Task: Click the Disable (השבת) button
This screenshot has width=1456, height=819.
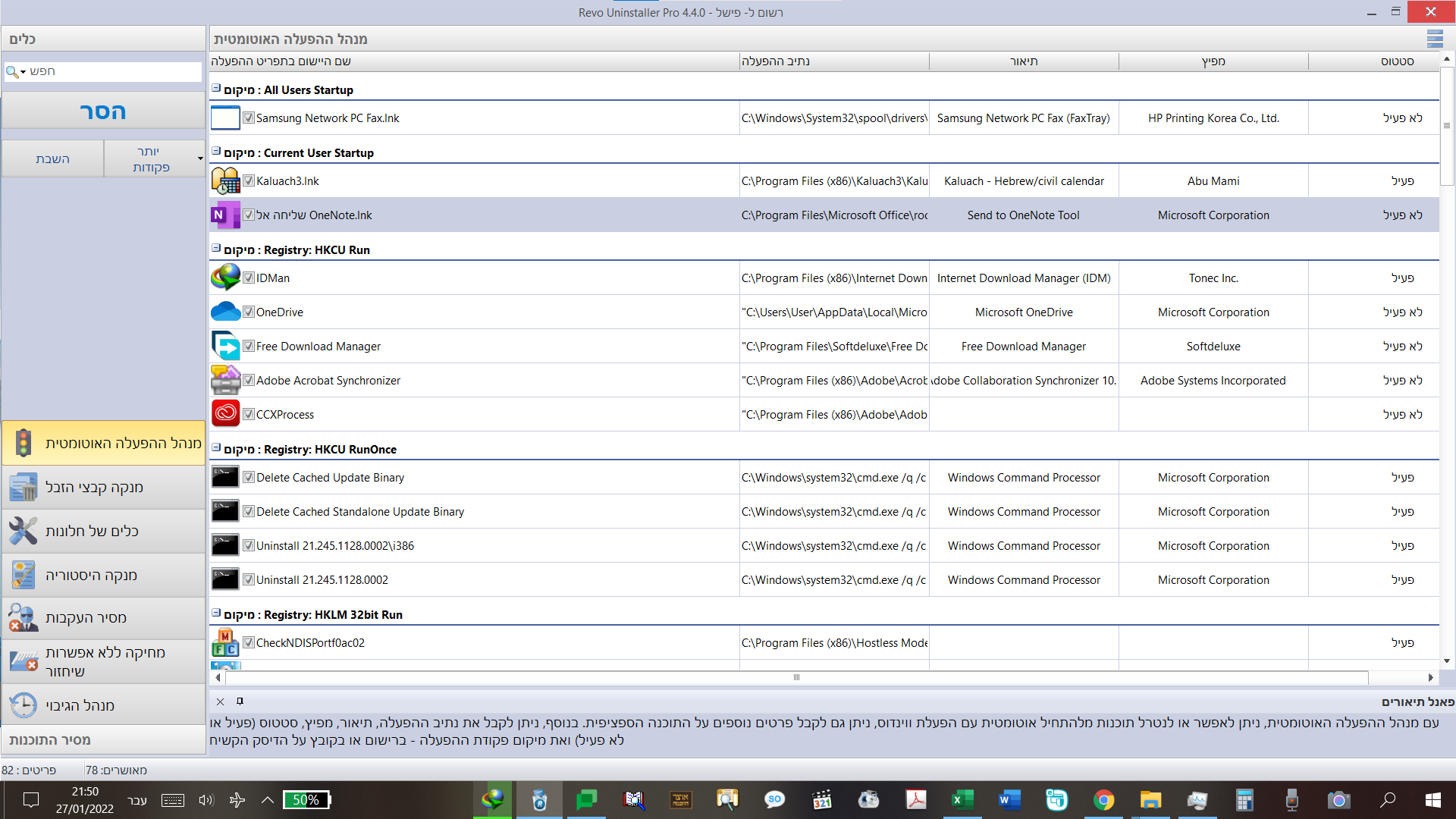Action: [53, 158]
